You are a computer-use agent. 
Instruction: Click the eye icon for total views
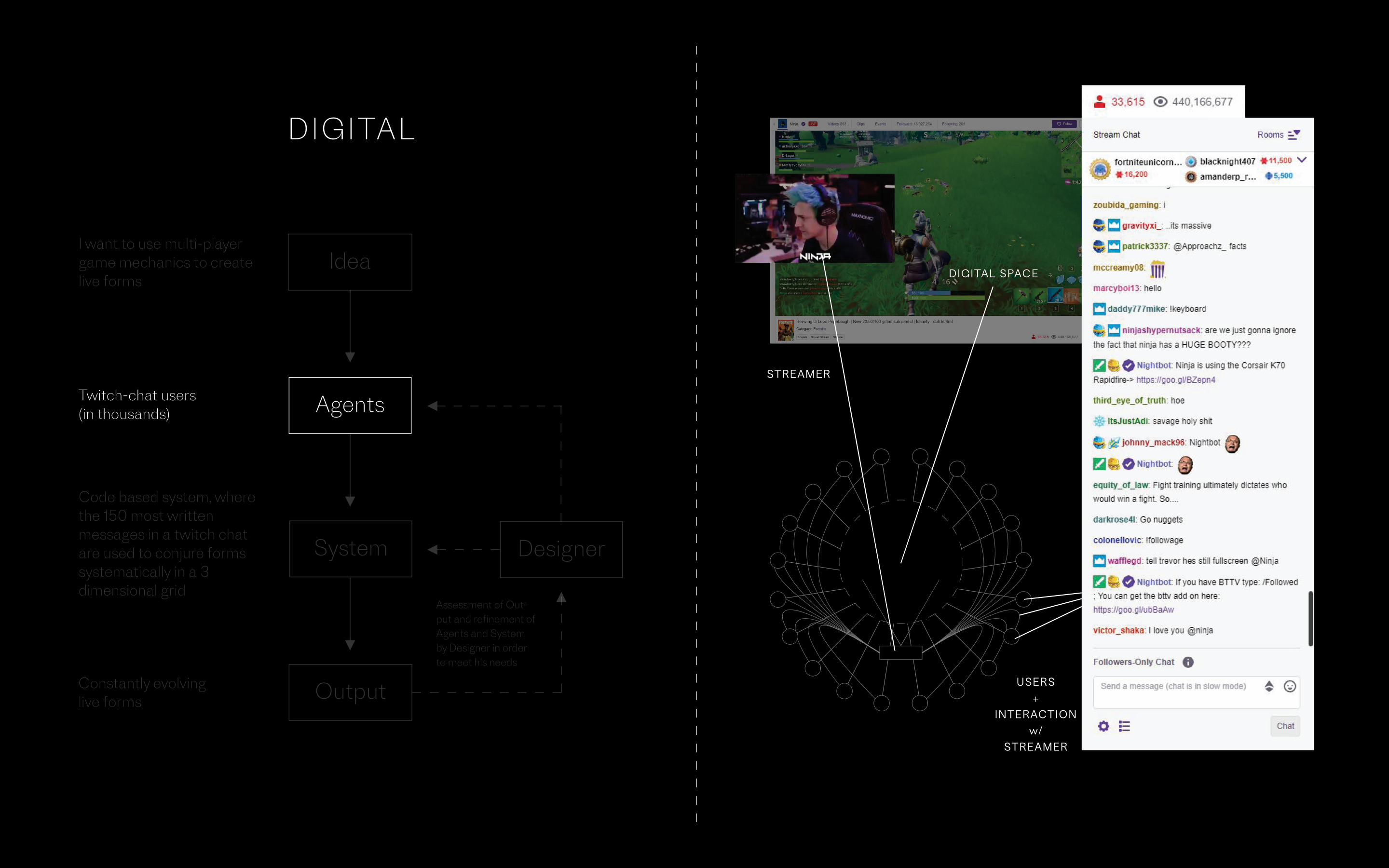[1160, 102]
